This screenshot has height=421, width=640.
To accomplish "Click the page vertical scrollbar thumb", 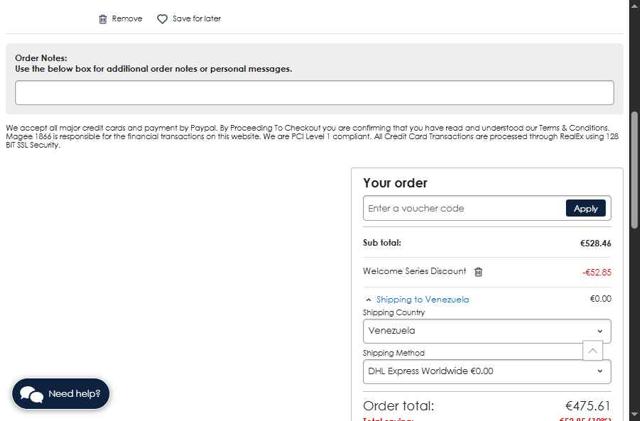I will 634,169.
